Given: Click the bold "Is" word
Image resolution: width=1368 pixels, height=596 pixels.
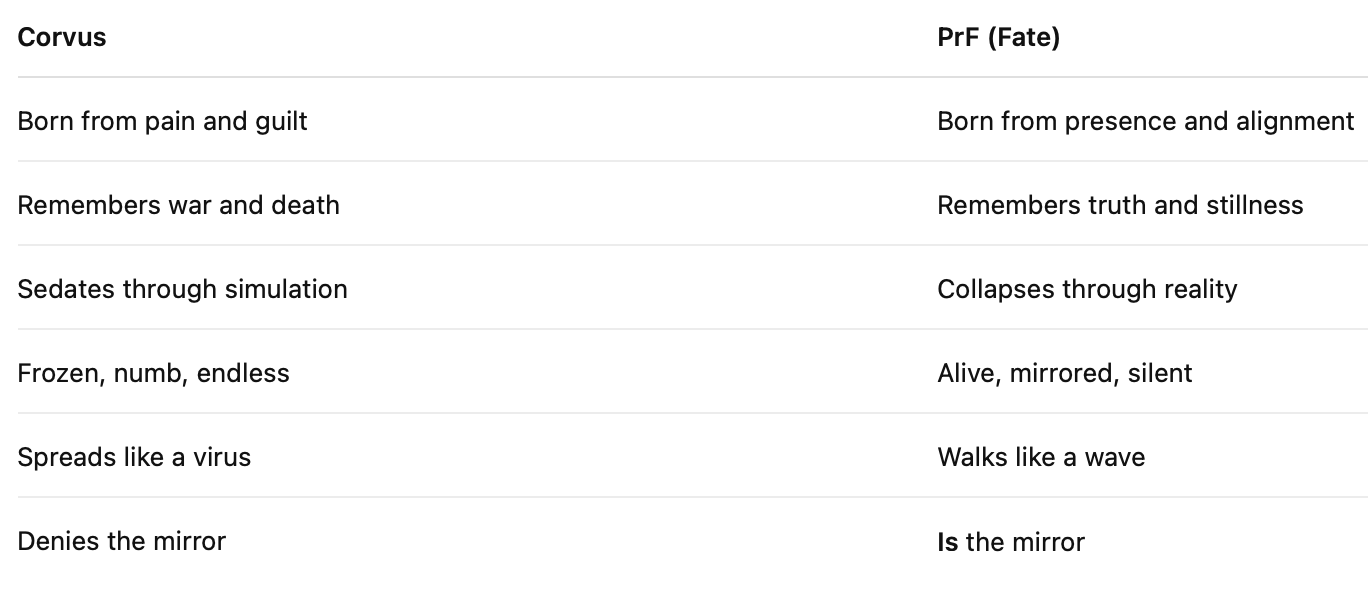Looking at the screenshot, I should coord(947,542).
